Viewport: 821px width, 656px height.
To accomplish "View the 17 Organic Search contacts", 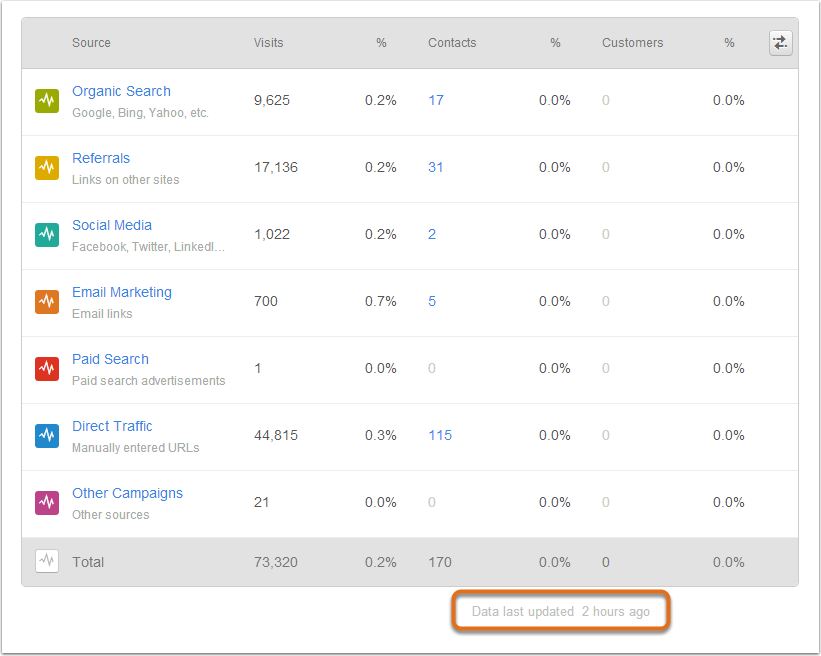I will [436, 101].
